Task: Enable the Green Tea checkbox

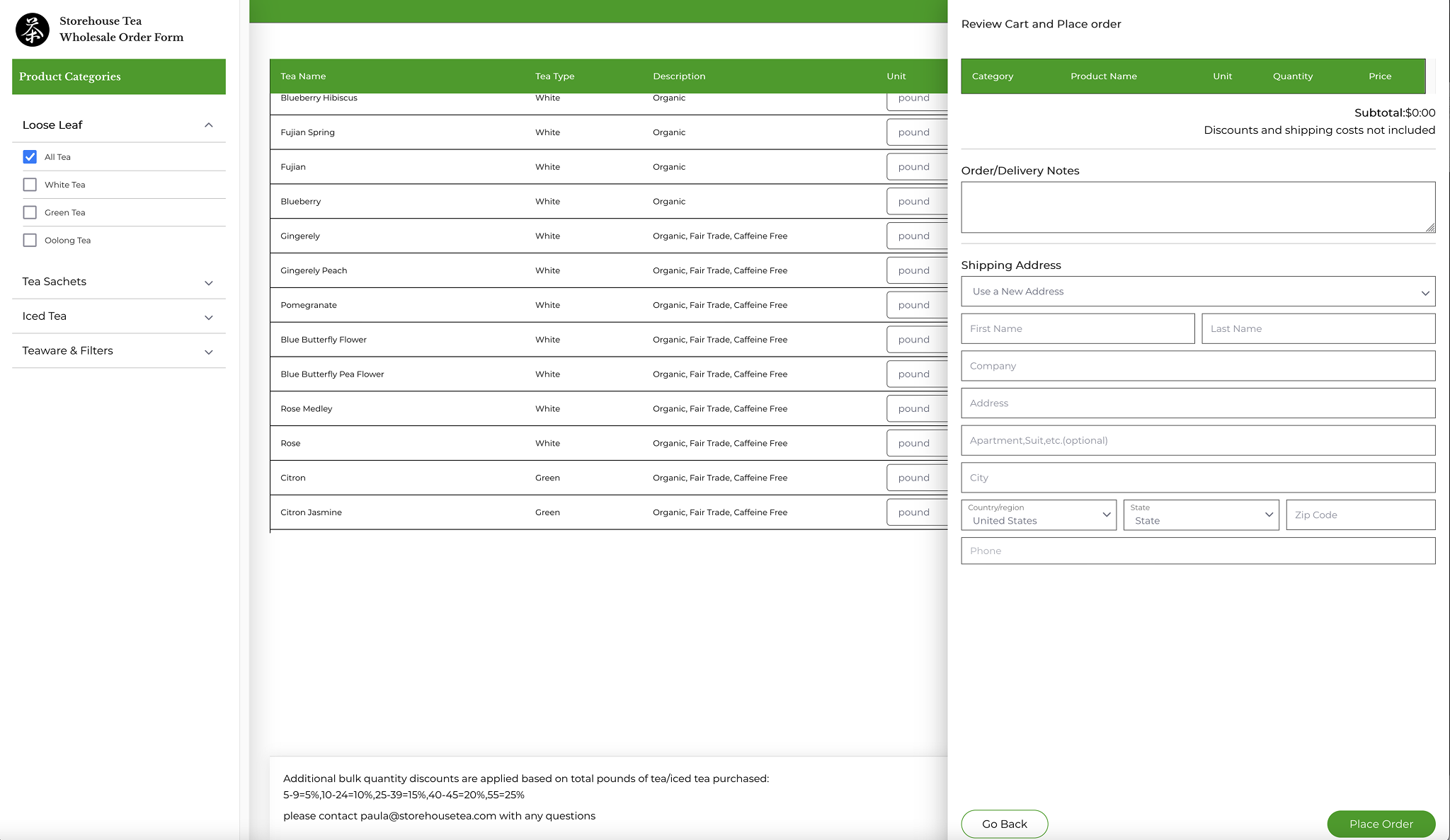Action: [x=30, y=212]
